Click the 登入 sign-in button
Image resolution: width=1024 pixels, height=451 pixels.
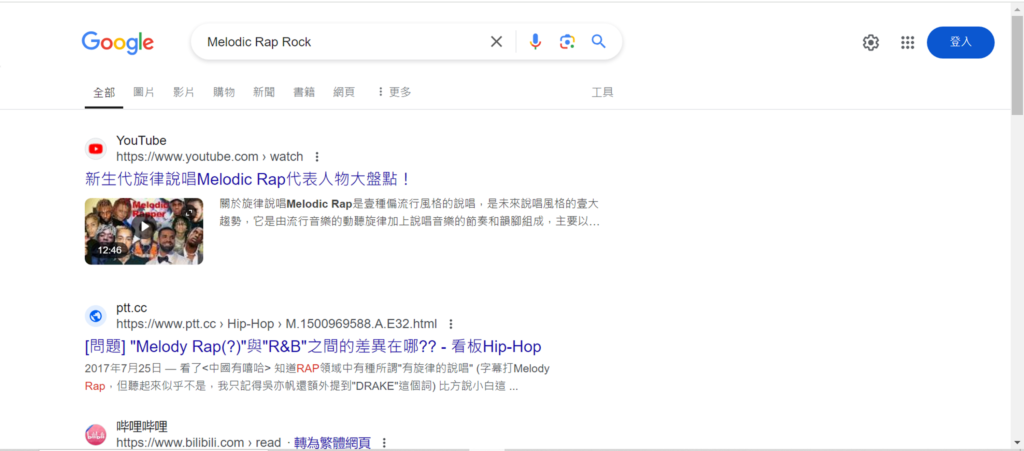pyautogui.click(x=960, y=42)
